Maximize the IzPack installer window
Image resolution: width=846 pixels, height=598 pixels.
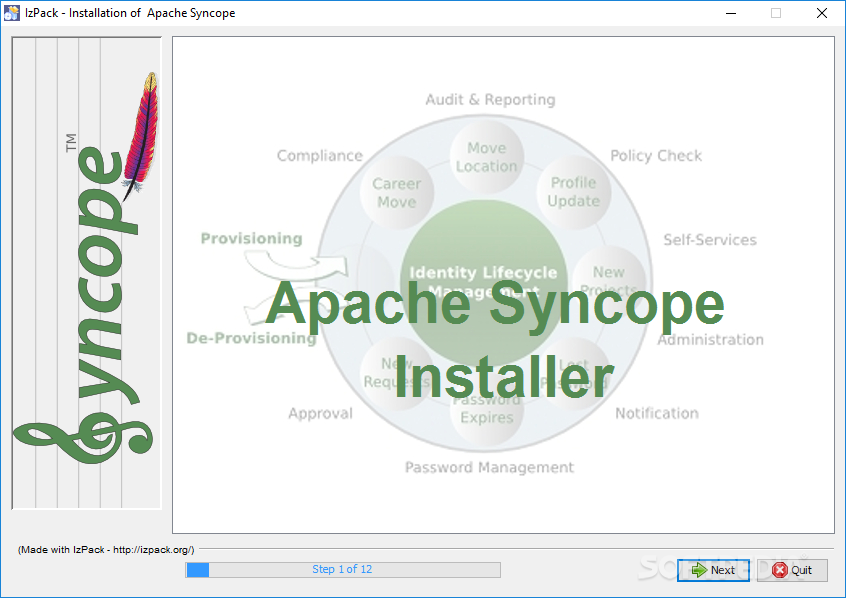tap(776, 13)
